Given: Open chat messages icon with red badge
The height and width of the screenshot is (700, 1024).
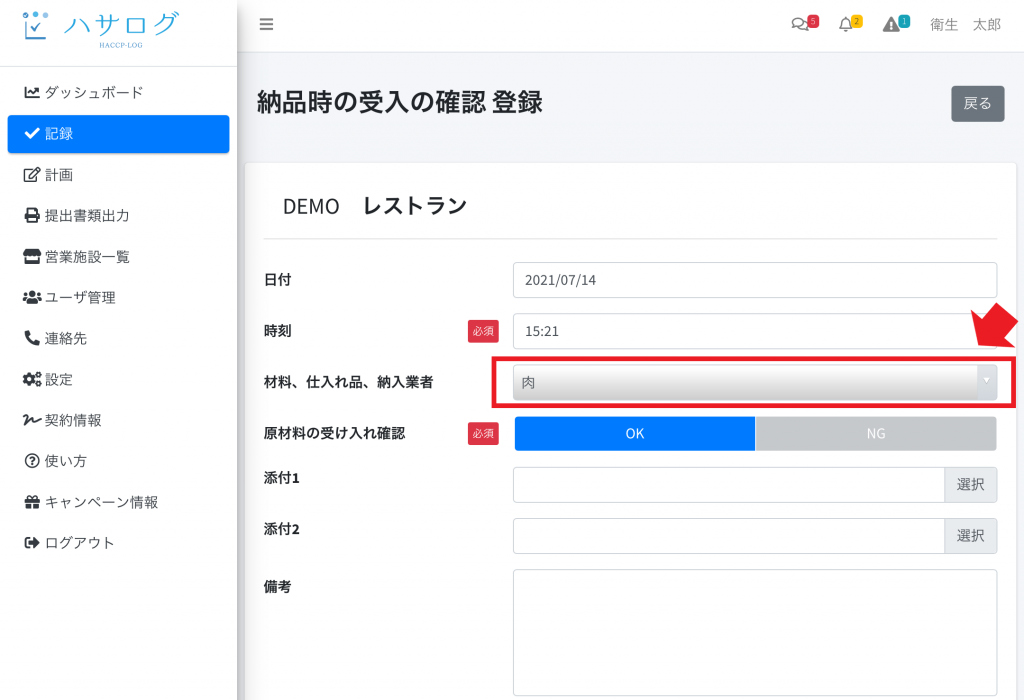Looking at the screenshot, I should coord(804,24).
